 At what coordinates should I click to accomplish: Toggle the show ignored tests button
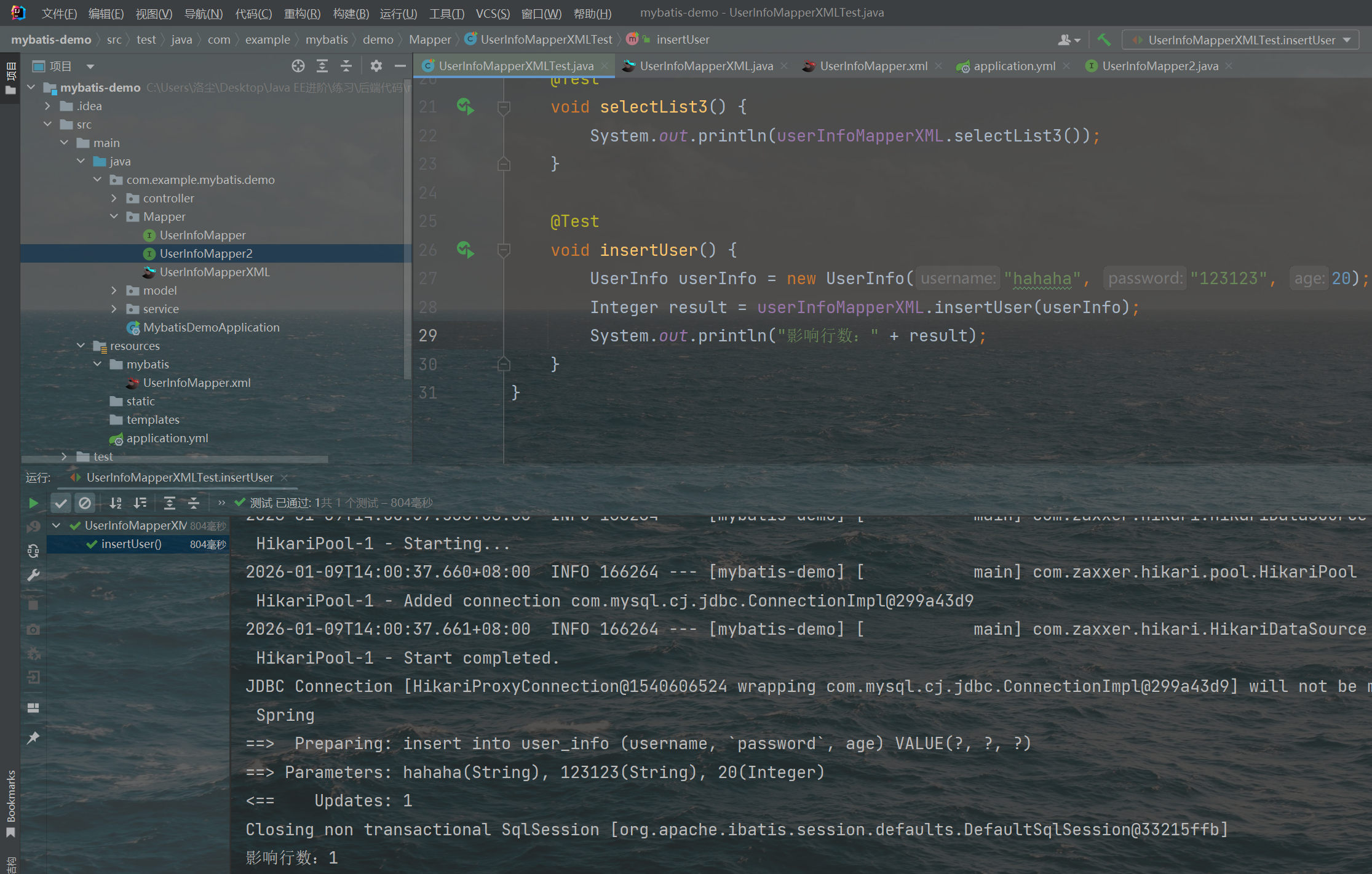click(x=85, y=503)
